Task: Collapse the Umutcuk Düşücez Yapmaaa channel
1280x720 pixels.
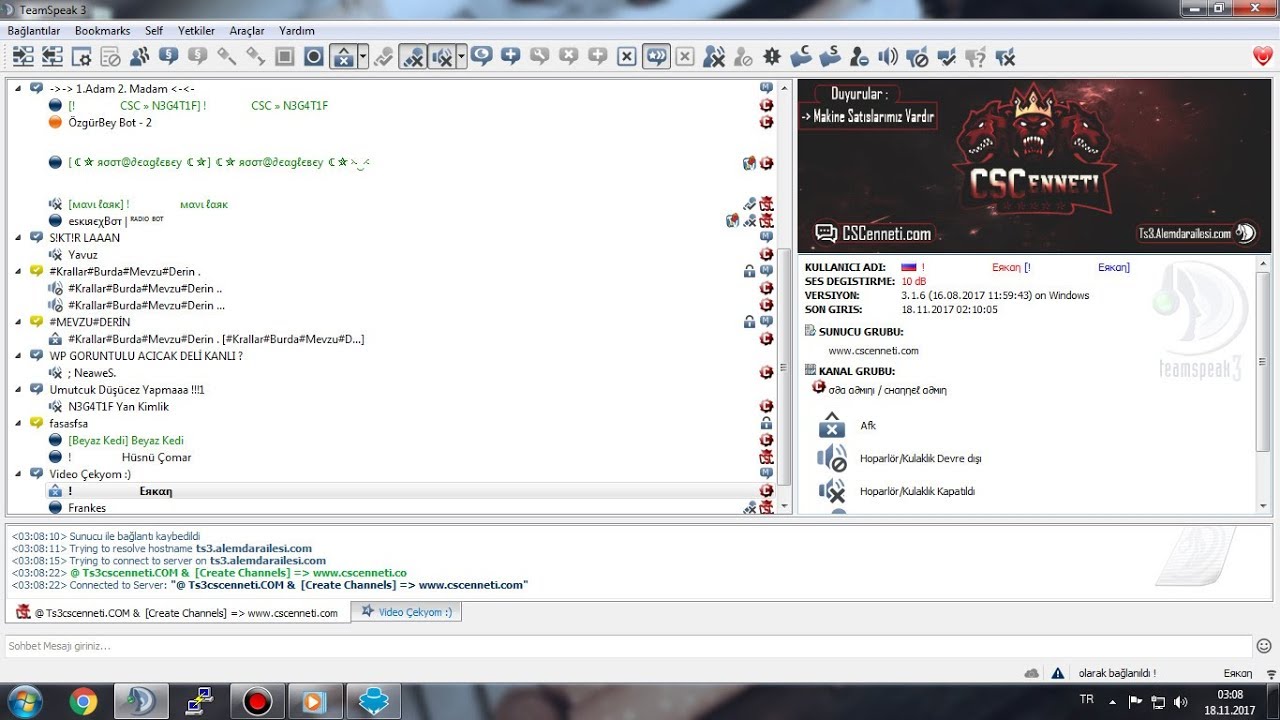Action: click(x=18, y=390)
